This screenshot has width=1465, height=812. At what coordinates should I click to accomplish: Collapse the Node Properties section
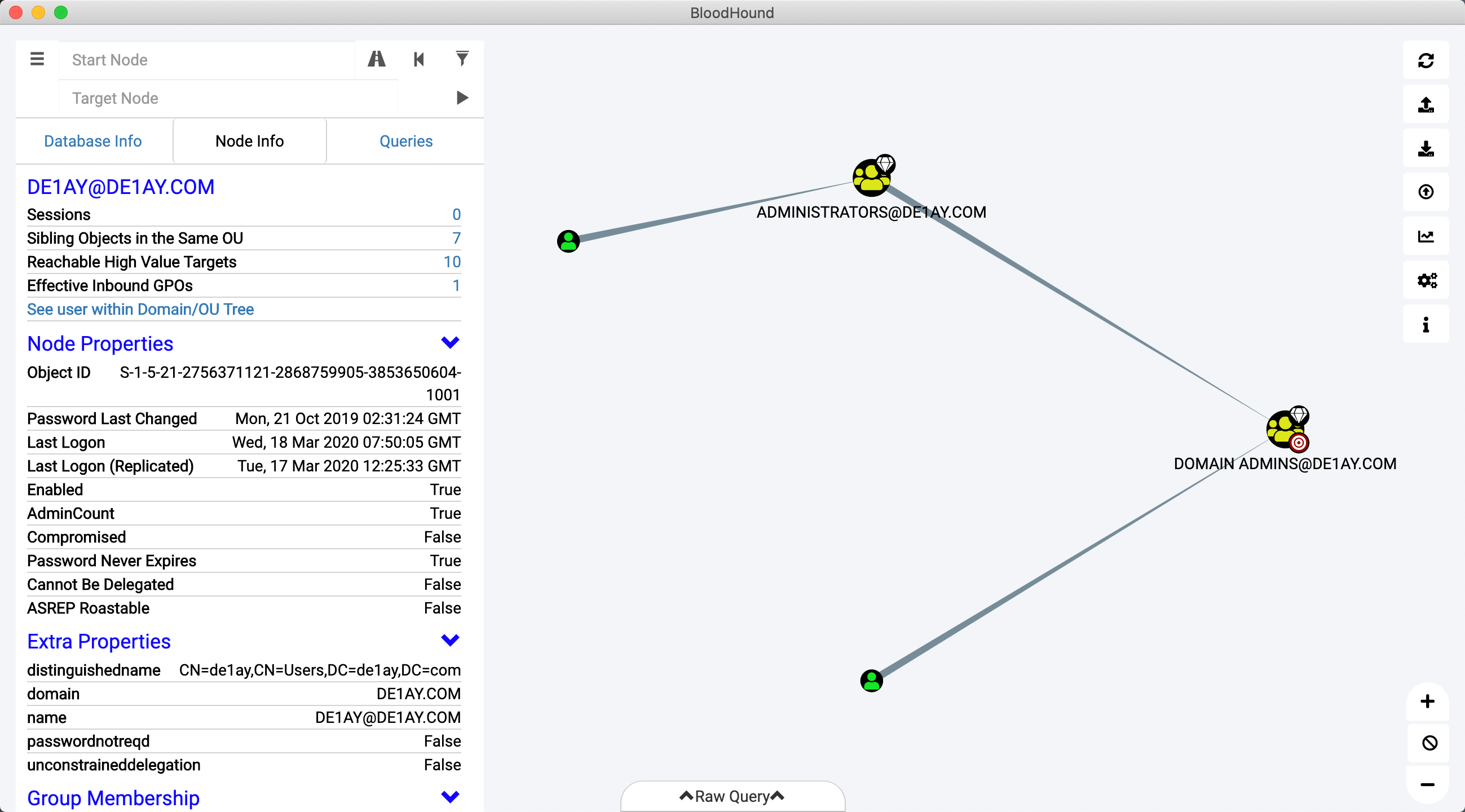[x=450, y=343]
